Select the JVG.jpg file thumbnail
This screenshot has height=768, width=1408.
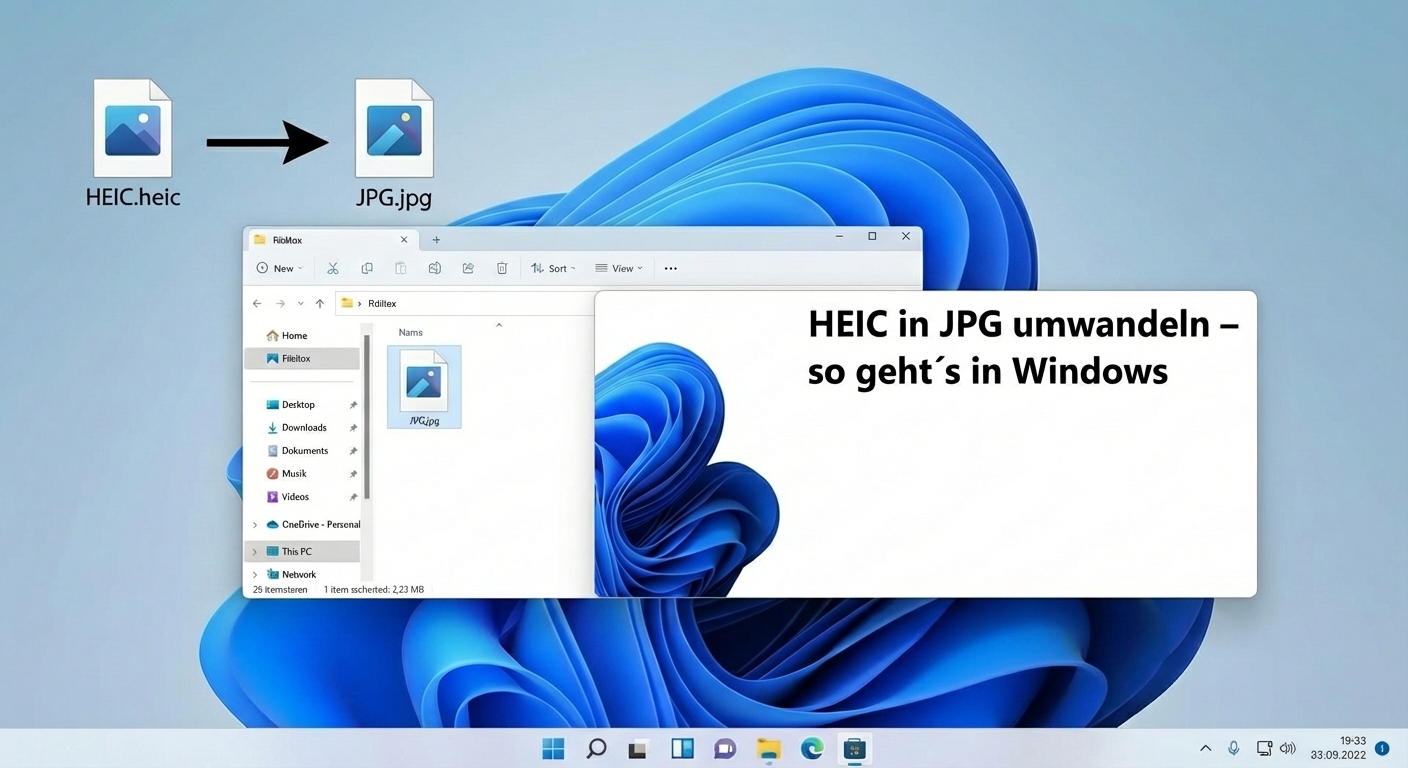(x=424, y=385)
